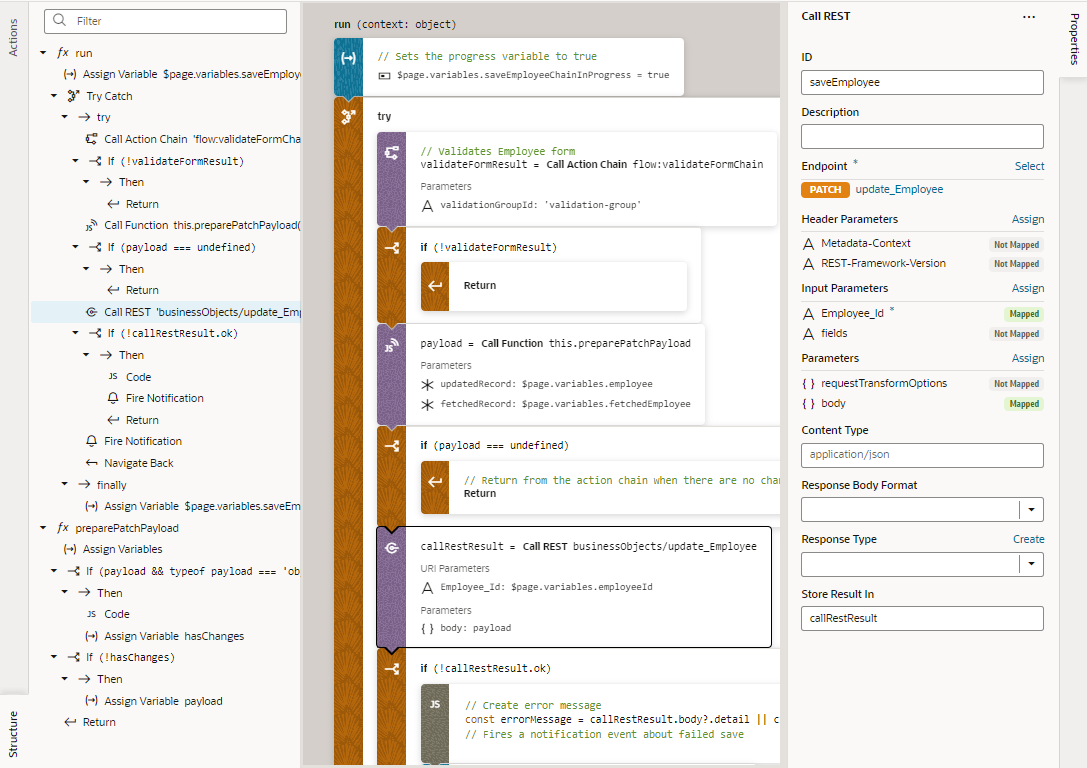Click the Return icon at the bottom of the tree
1087x768 pixels.
click(x=69, y=722)
